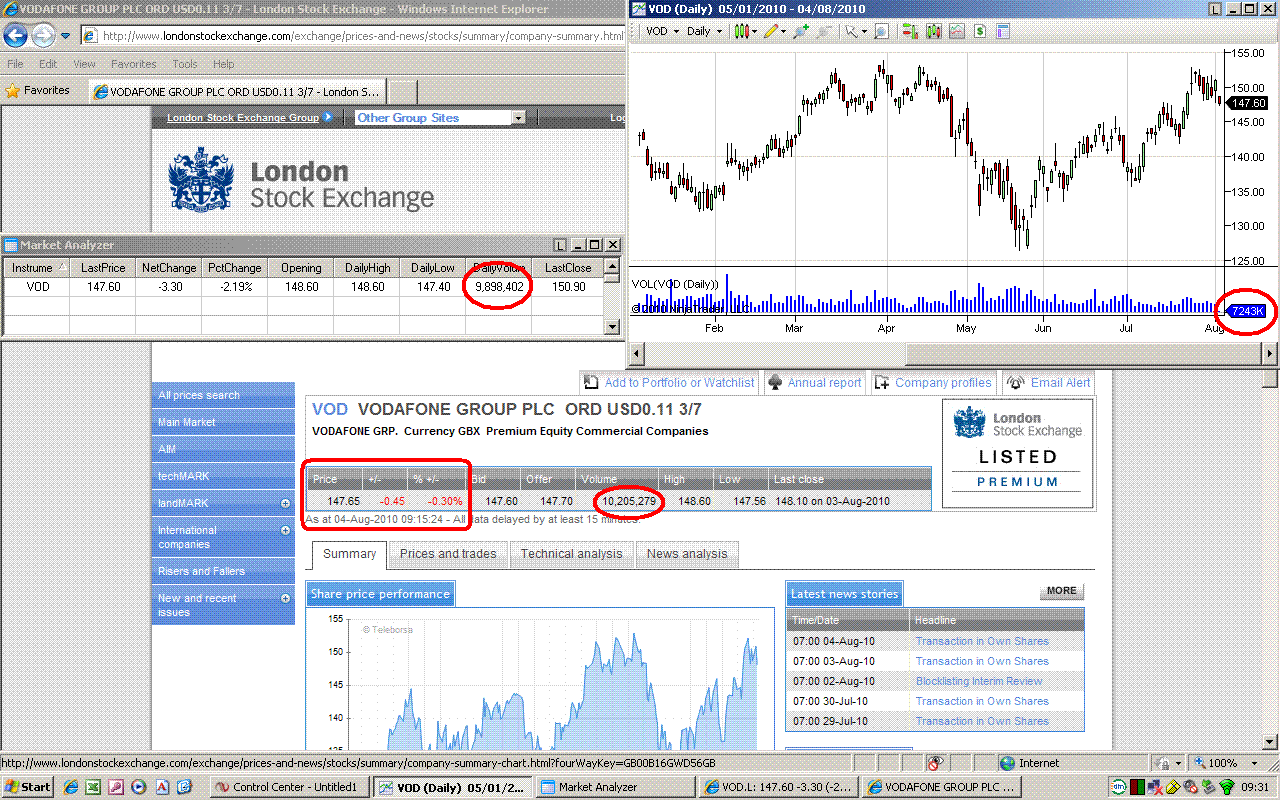Expand New and recent issues plus icon
Image resolution: width=1280 pixels, height=800 pixels.
tap(285, 599)
